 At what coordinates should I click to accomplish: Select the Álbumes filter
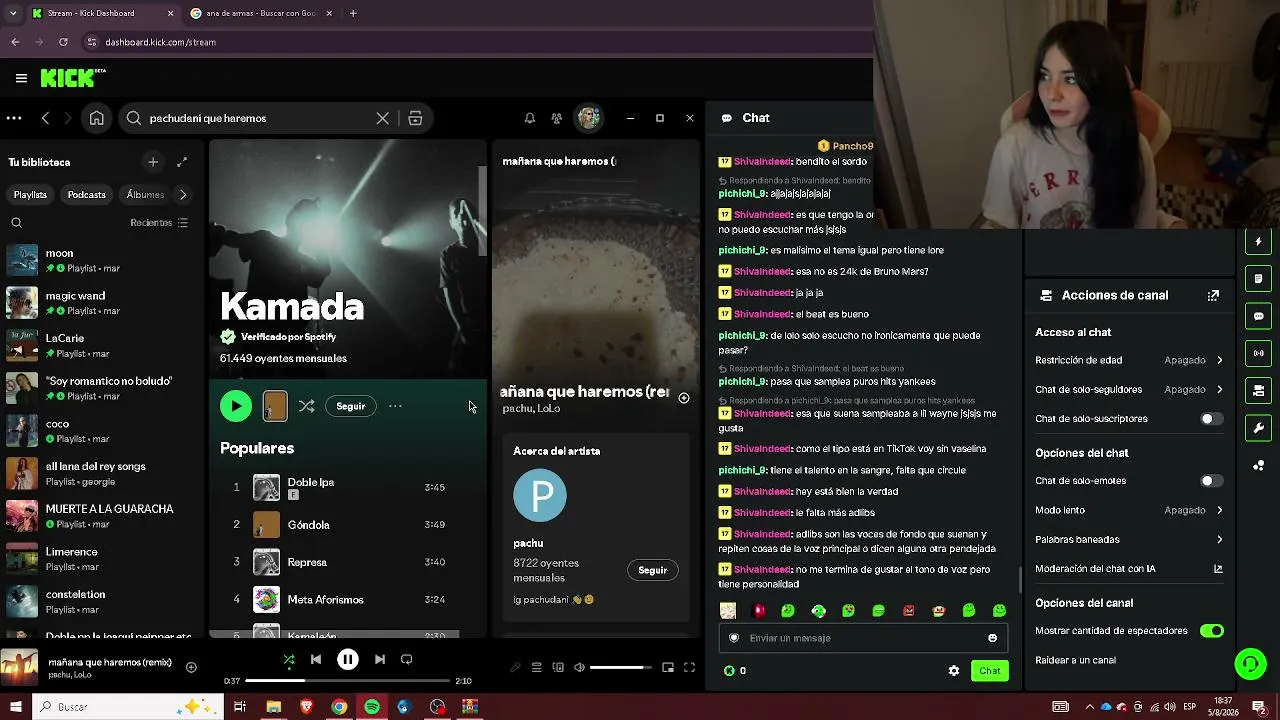(x=146, y=195)
